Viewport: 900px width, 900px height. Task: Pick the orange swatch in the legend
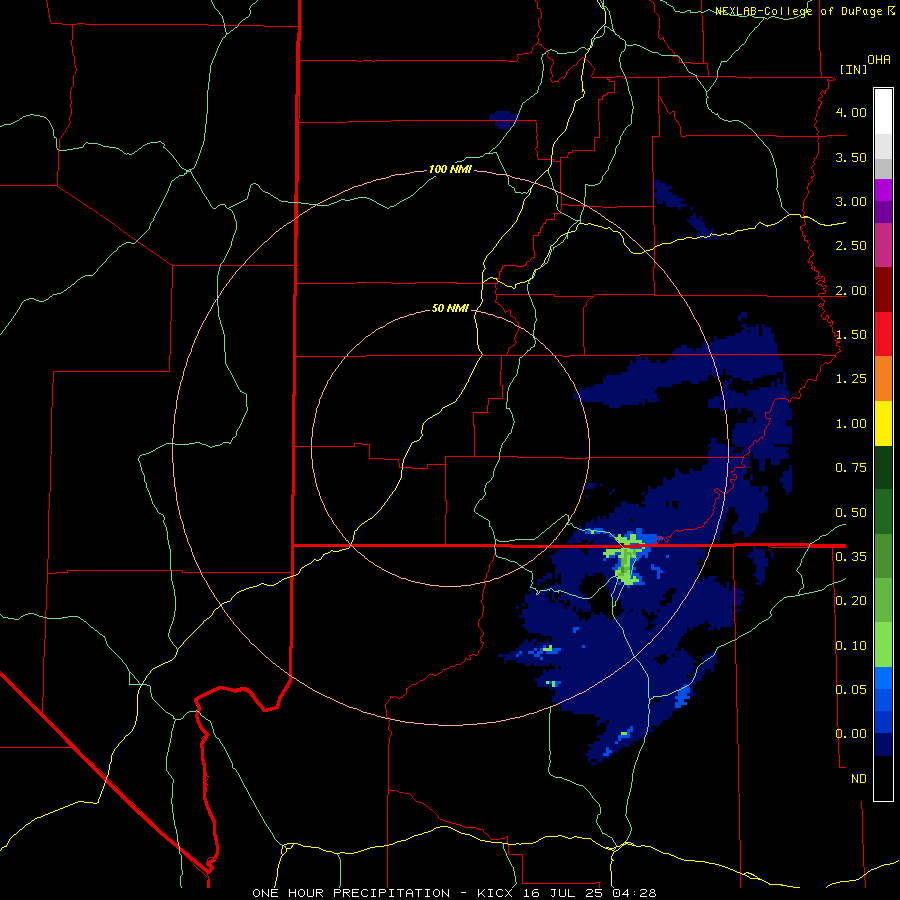[x=883, y=379]
